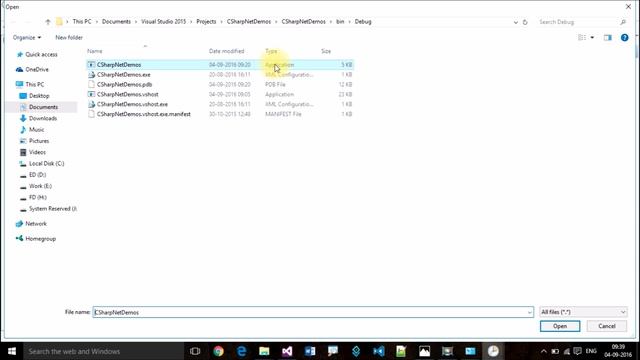Refresh the Debug folder listing
Screen dimensions: 640x360
(525, 22)
